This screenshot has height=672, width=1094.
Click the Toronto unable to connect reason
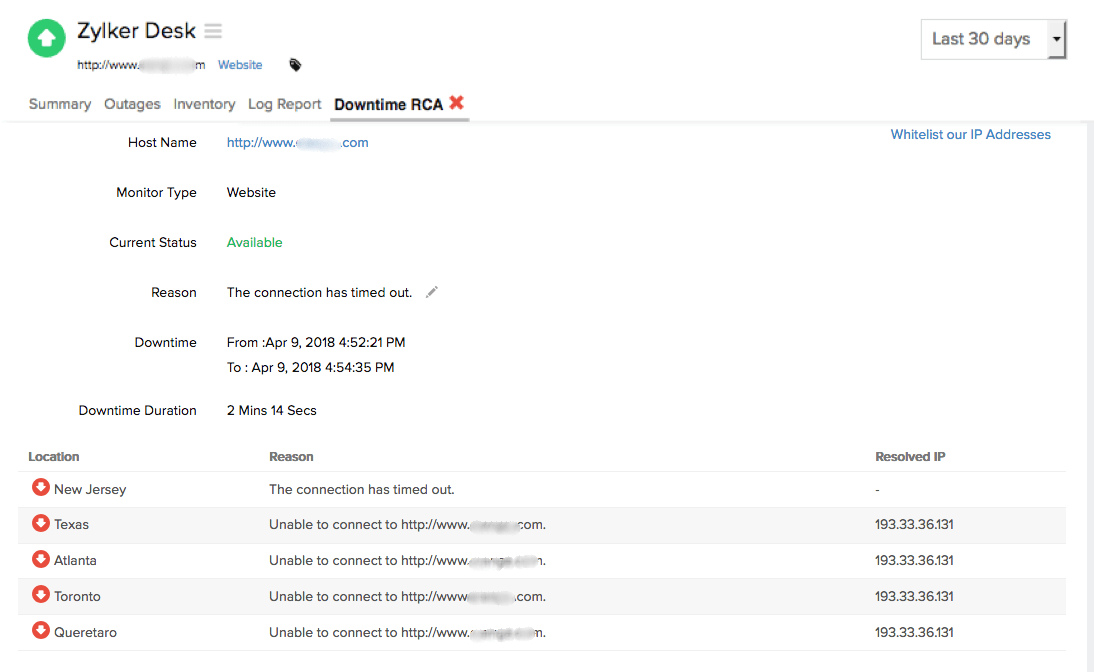pos(407,597)
